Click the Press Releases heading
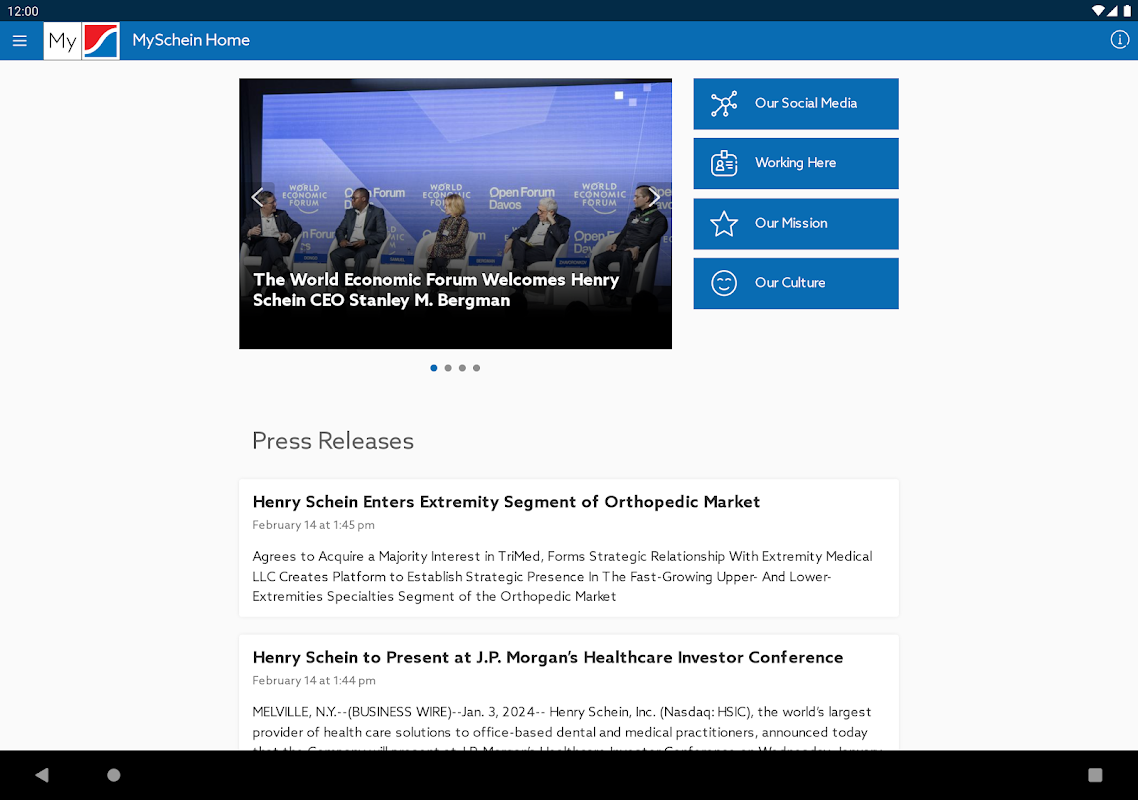The width and height of the screenshot is (1138, 800). (333, 441)
